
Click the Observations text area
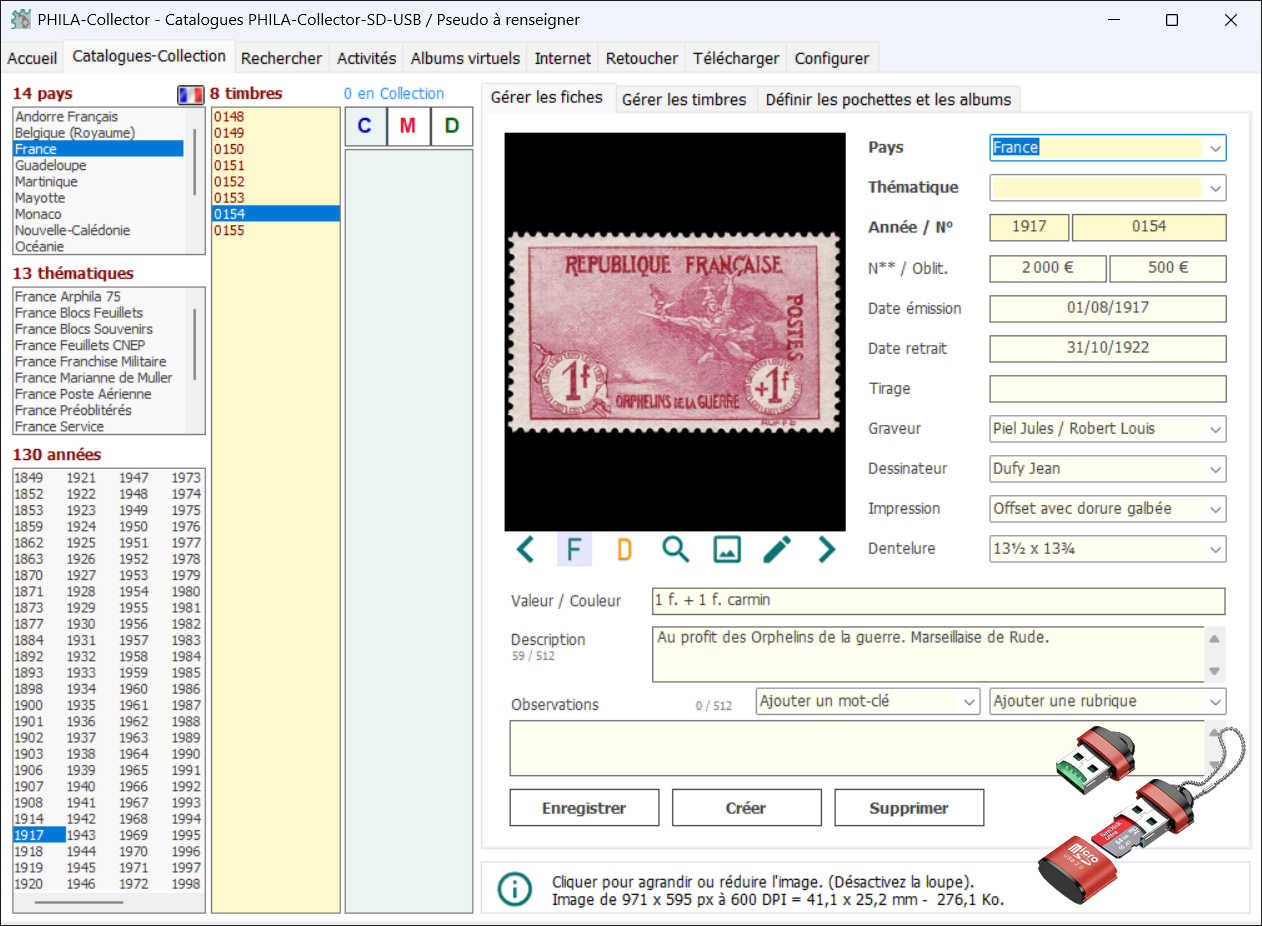(858, 748)
